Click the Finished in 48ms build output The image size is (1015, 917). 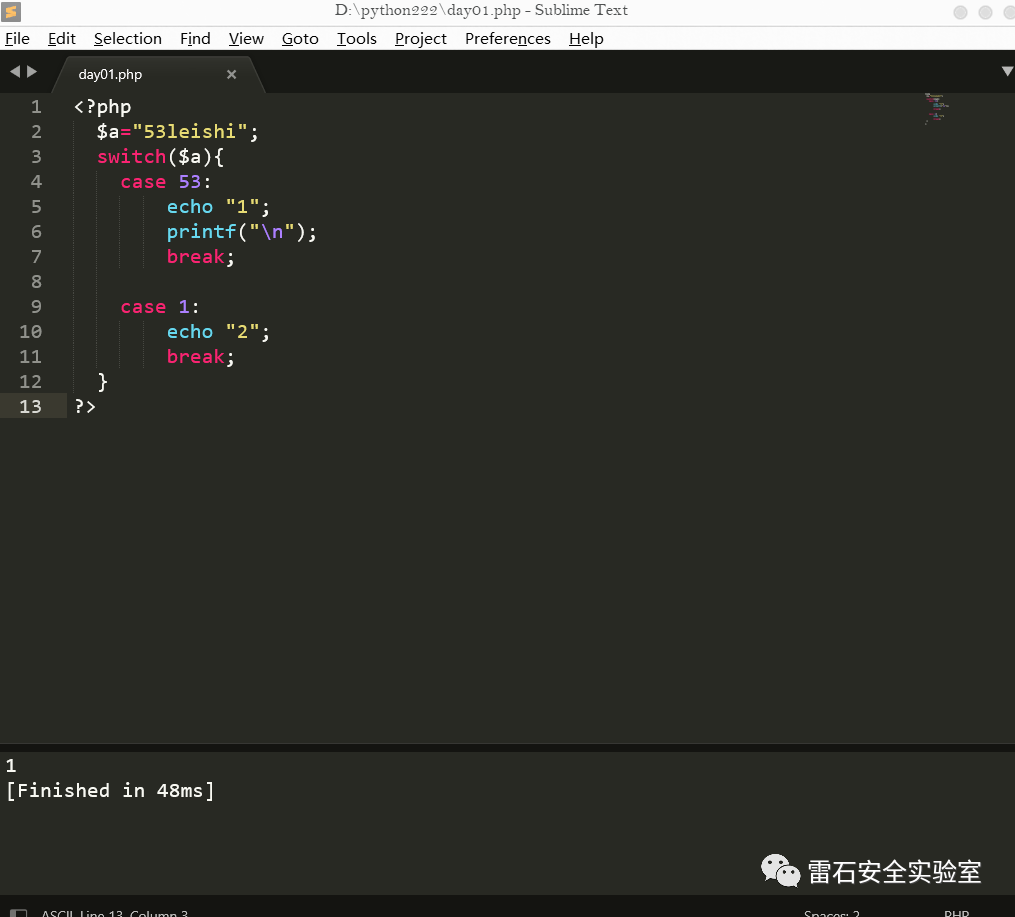[110, 791]
